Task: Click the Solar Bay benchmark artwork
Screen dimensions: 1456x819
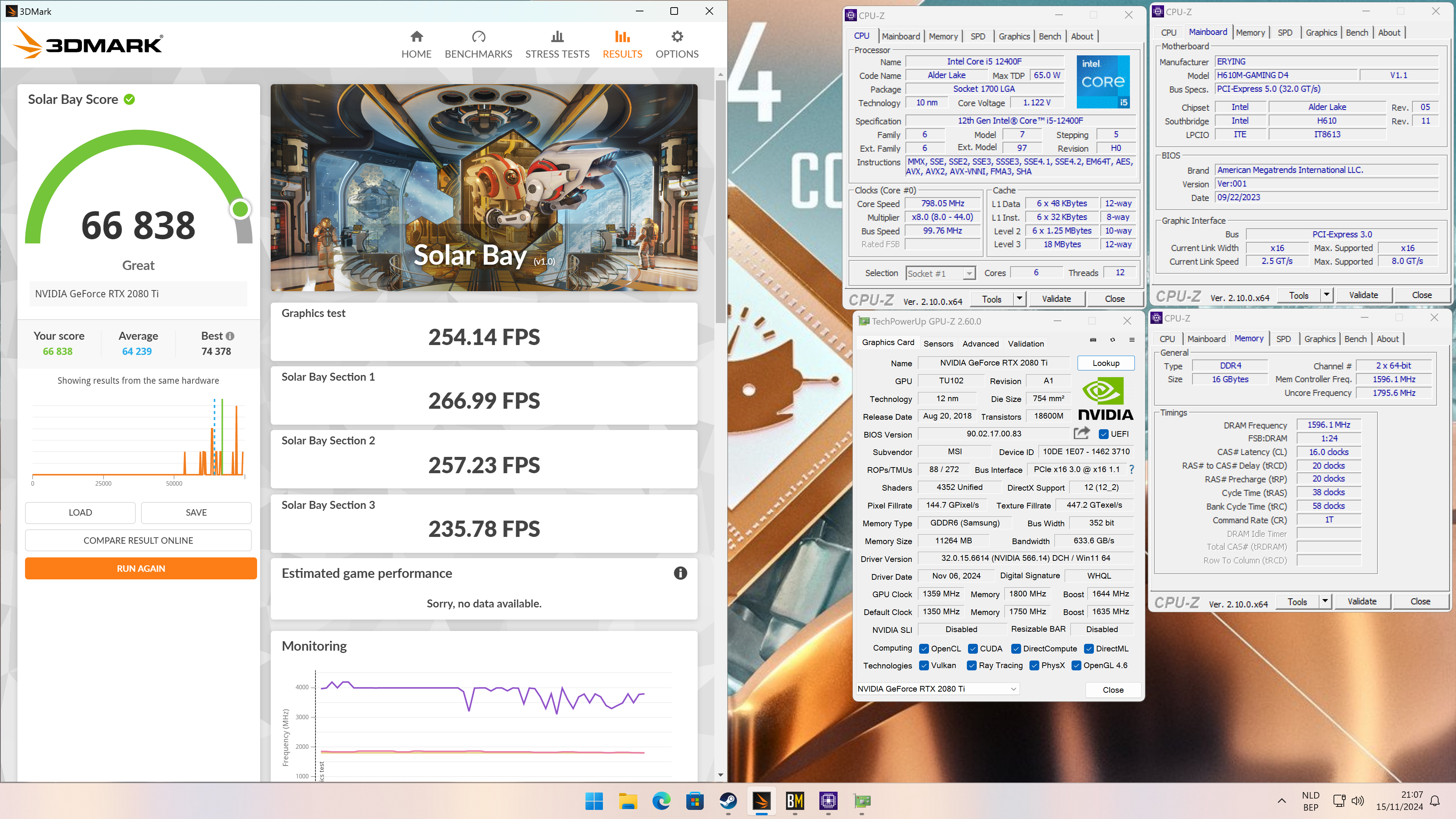Action: pos(484,188)
